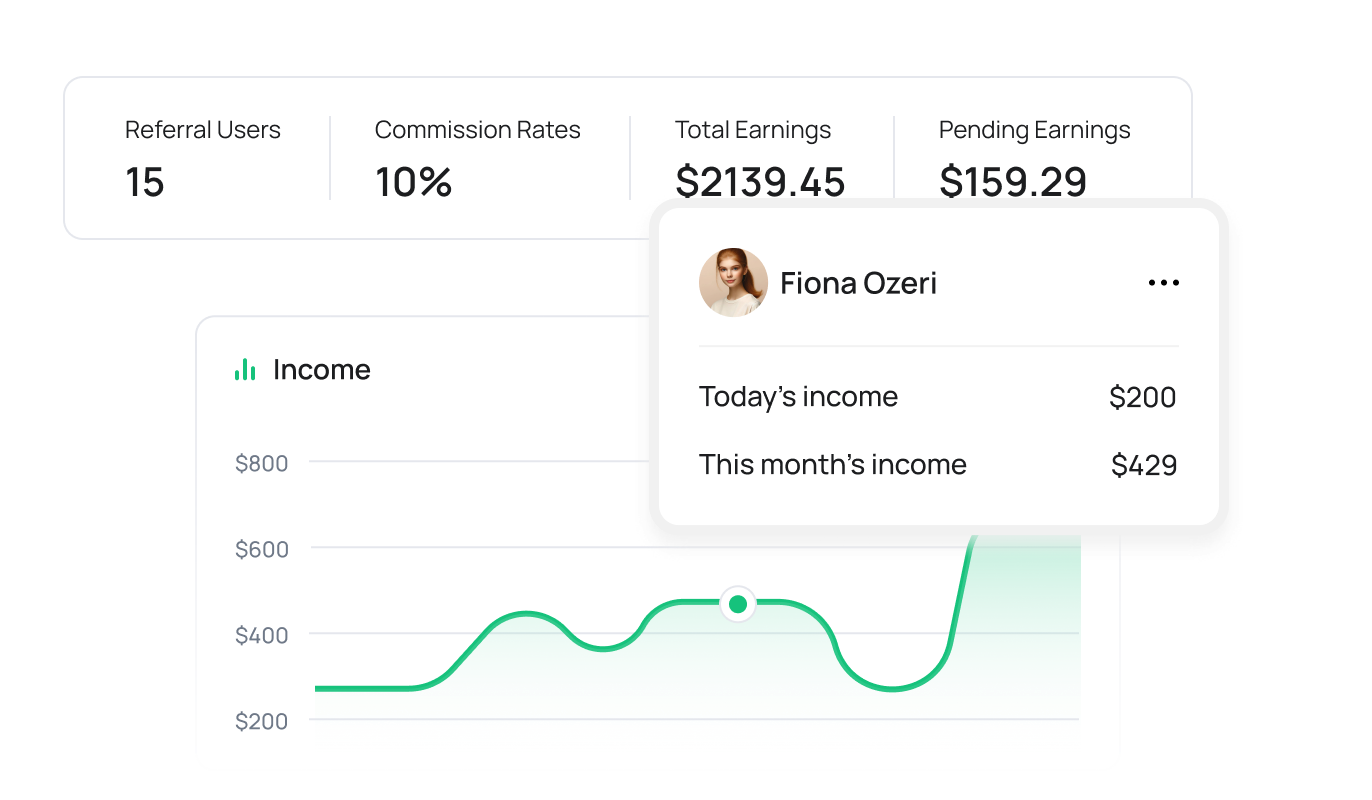Click the This month's income label

tap(832, 465)
